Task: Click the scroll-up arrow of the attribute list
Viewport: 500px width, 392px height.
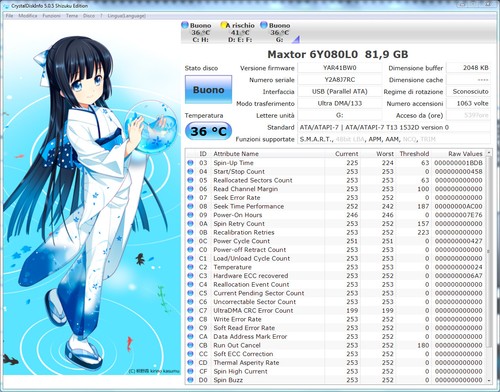Action: (x=489, y=152)
